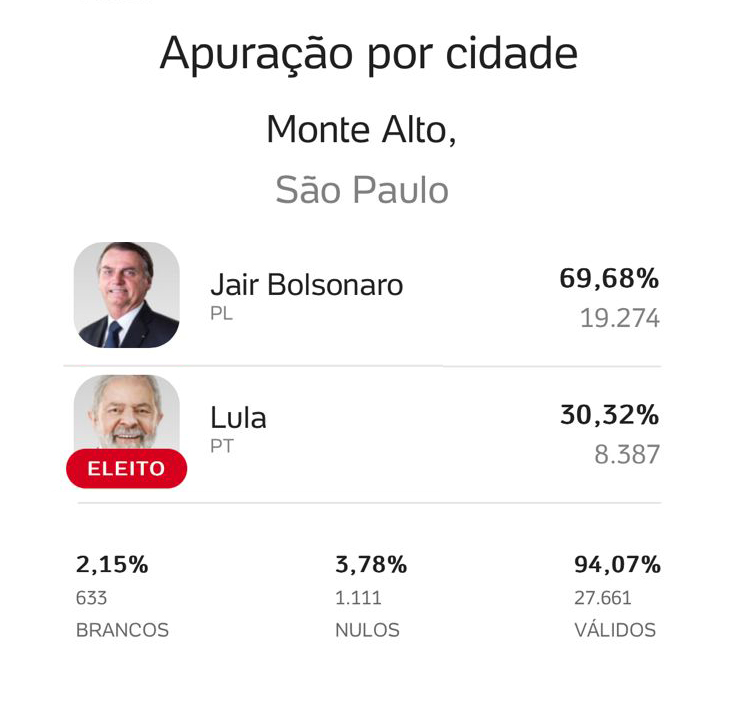Screen dimensions: 739x712
Task: Click the VÁLIDOS label
Action: click(615, 631)
